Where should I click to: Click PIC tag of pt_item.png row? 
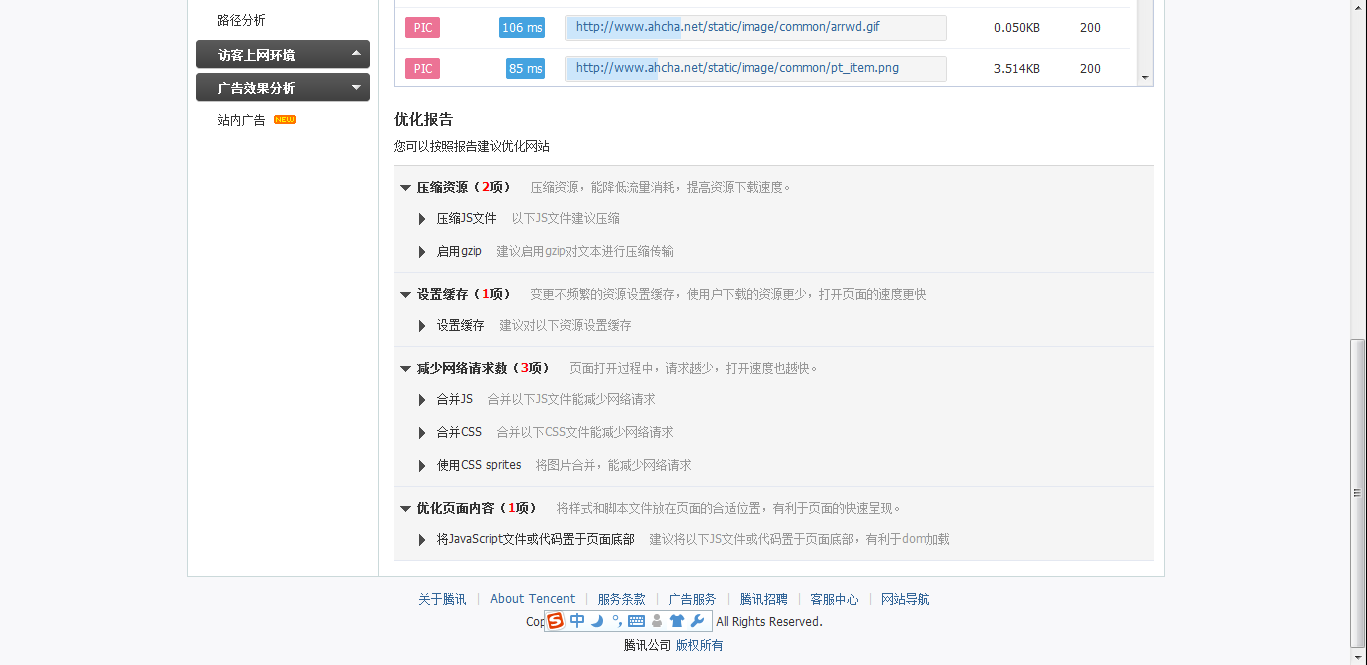[x=422, y=69]
